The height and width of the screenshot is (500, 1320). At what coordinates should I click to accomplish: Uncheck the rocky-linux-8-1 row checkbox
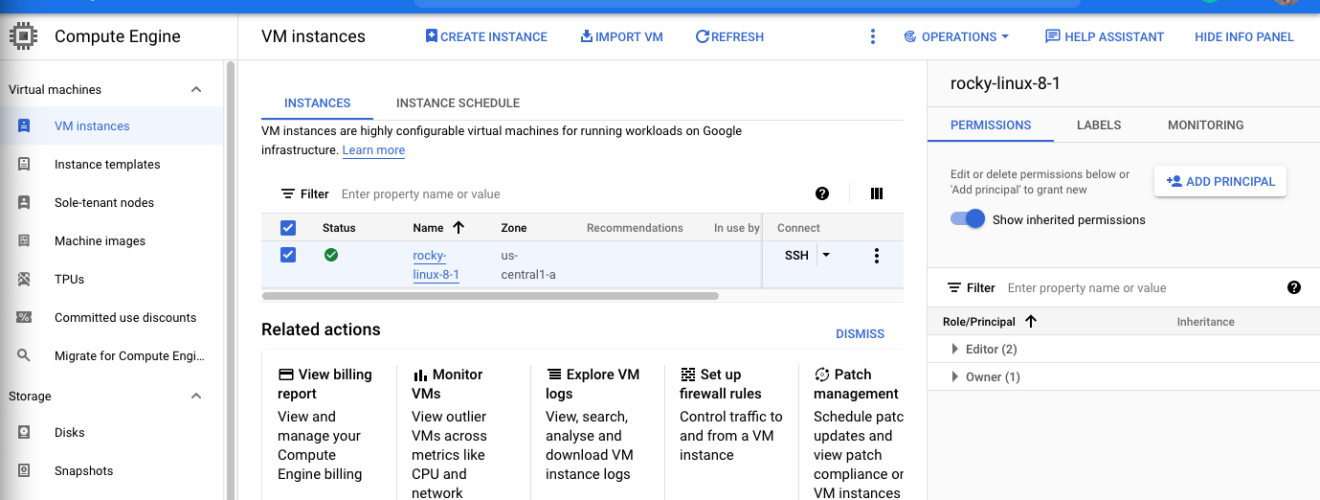[x=288, y=255]
